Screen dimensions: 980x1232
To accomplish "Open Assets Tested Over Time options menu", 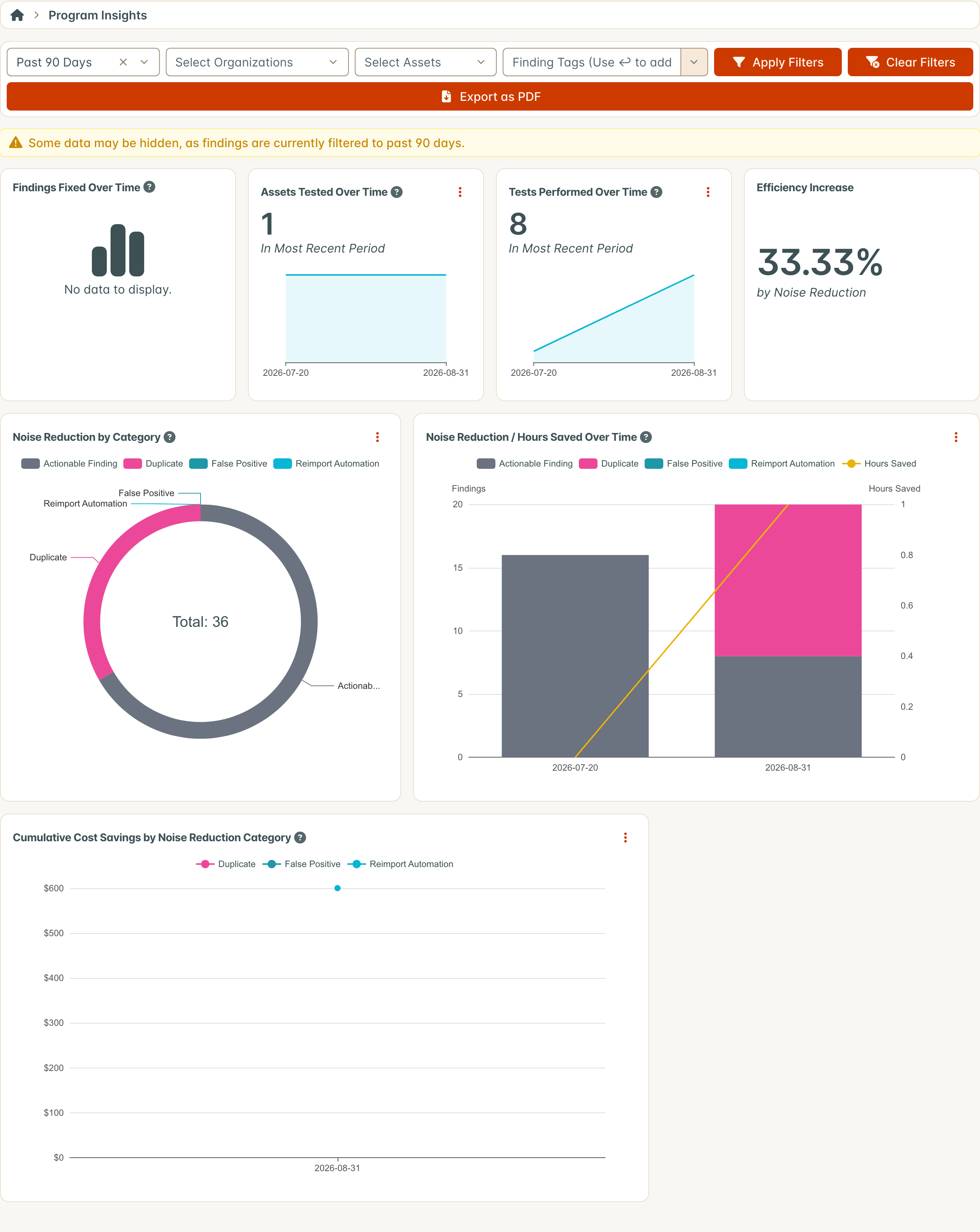I will [460, 192].
